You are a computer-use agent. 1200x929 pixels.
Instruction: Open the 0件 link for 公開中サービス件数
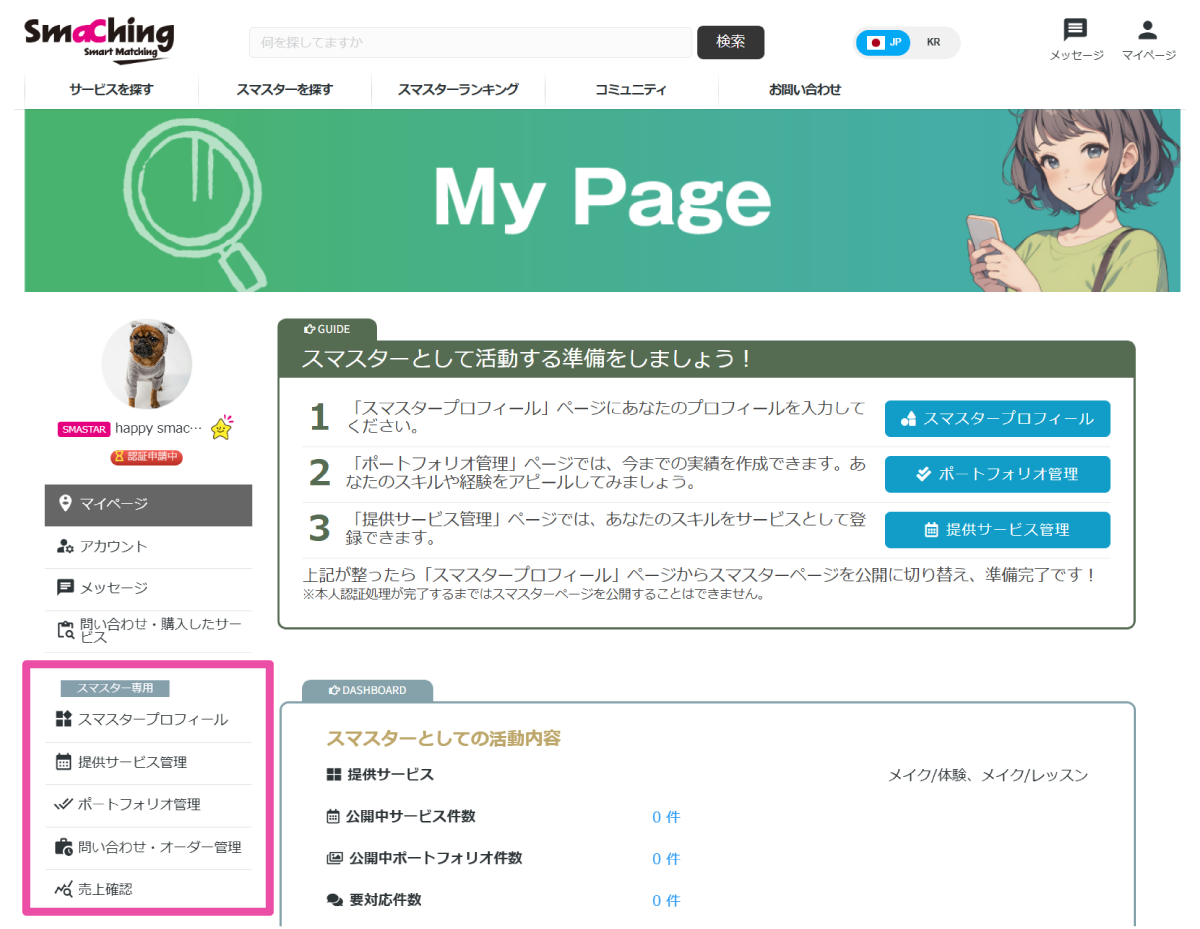click(x=666, y=816)
